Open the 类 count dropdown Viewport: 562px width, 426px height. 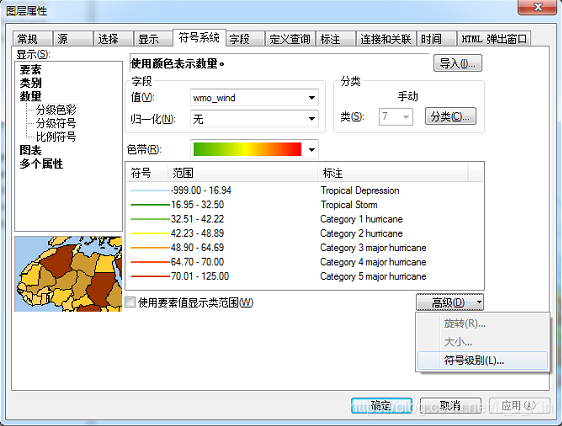396,117
